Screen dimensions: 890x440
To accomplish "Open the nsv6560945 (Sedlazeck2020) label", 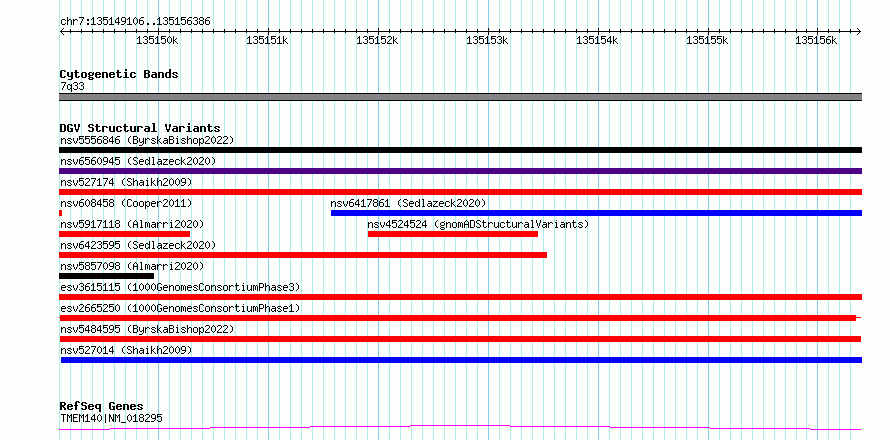I will tap(138, 161).
